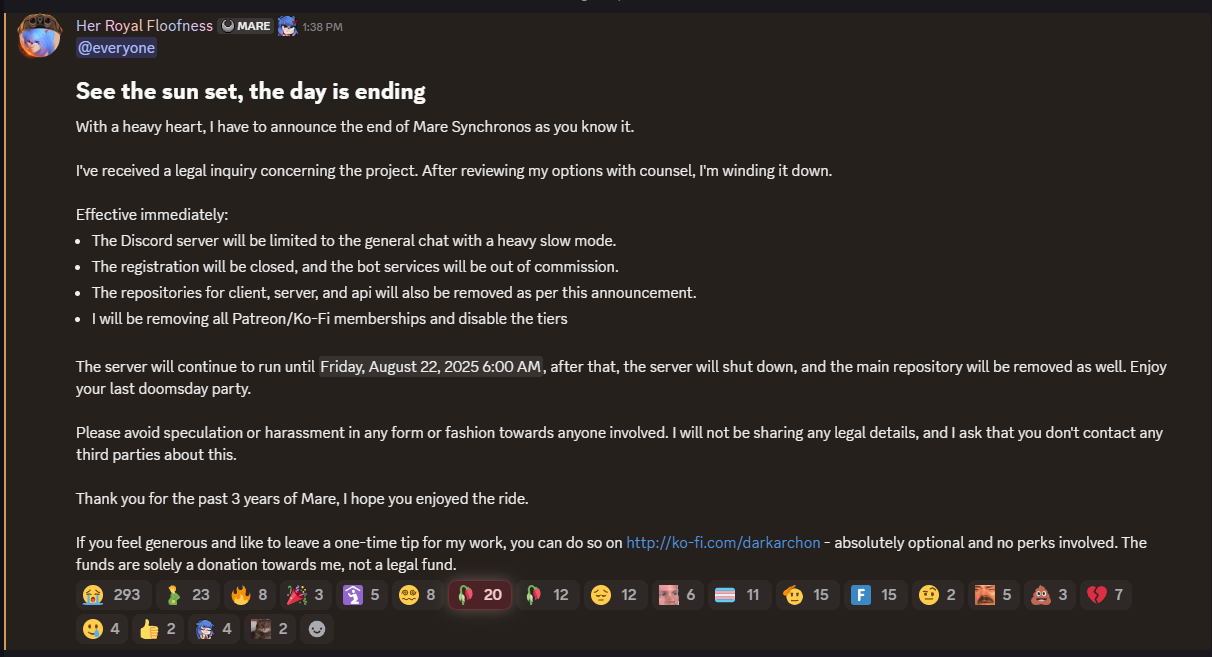Click the thumbs up reaction

tap(158, 629)
